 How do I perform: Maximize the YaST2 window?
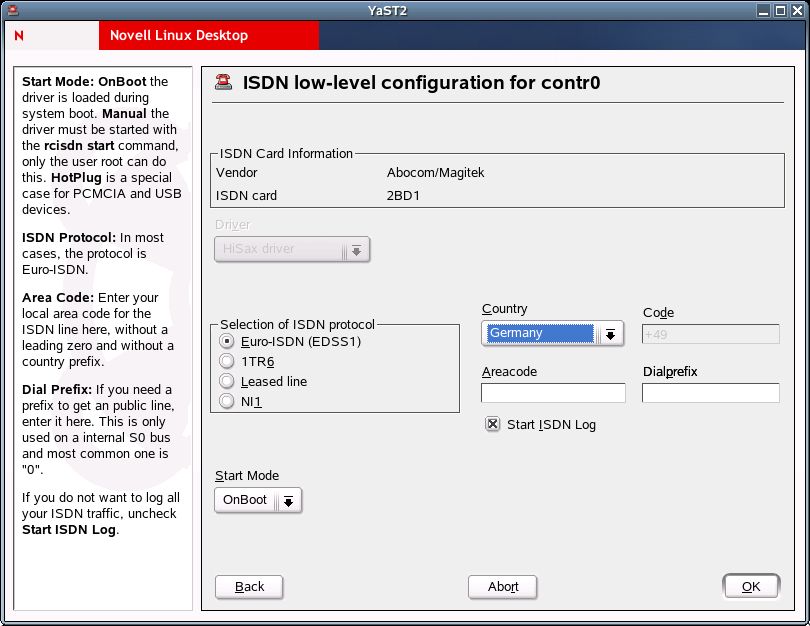point(781,10)
